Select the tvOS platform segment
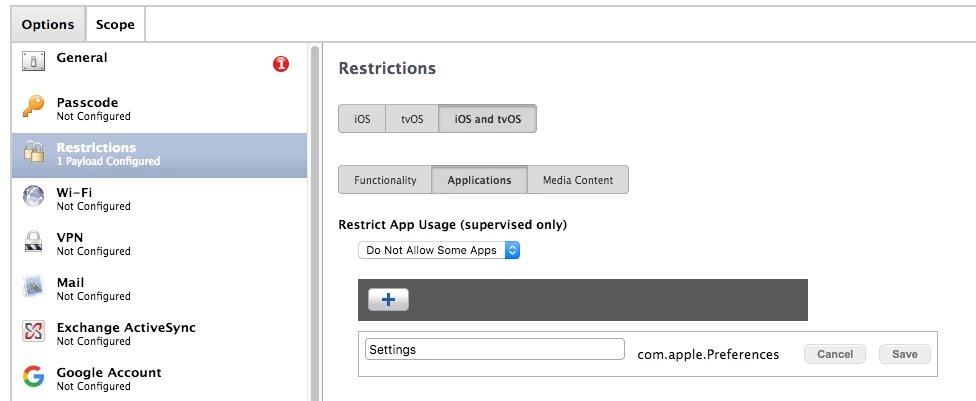976x401 pixels. tap(412, 119)
